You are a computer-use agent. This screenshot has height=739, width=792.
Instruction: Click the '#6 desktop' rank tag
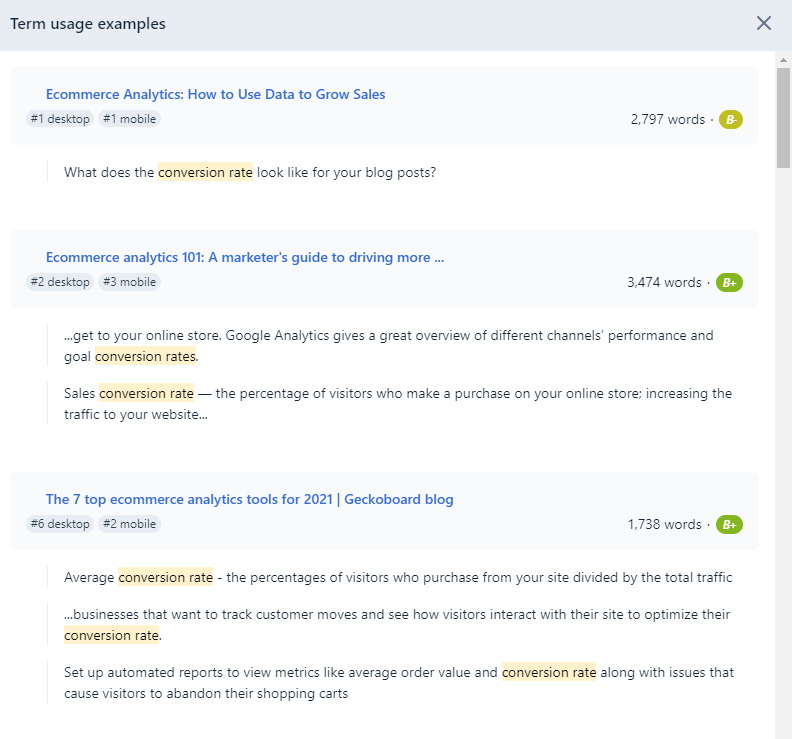pyautogui.click(x=60, y=524)
